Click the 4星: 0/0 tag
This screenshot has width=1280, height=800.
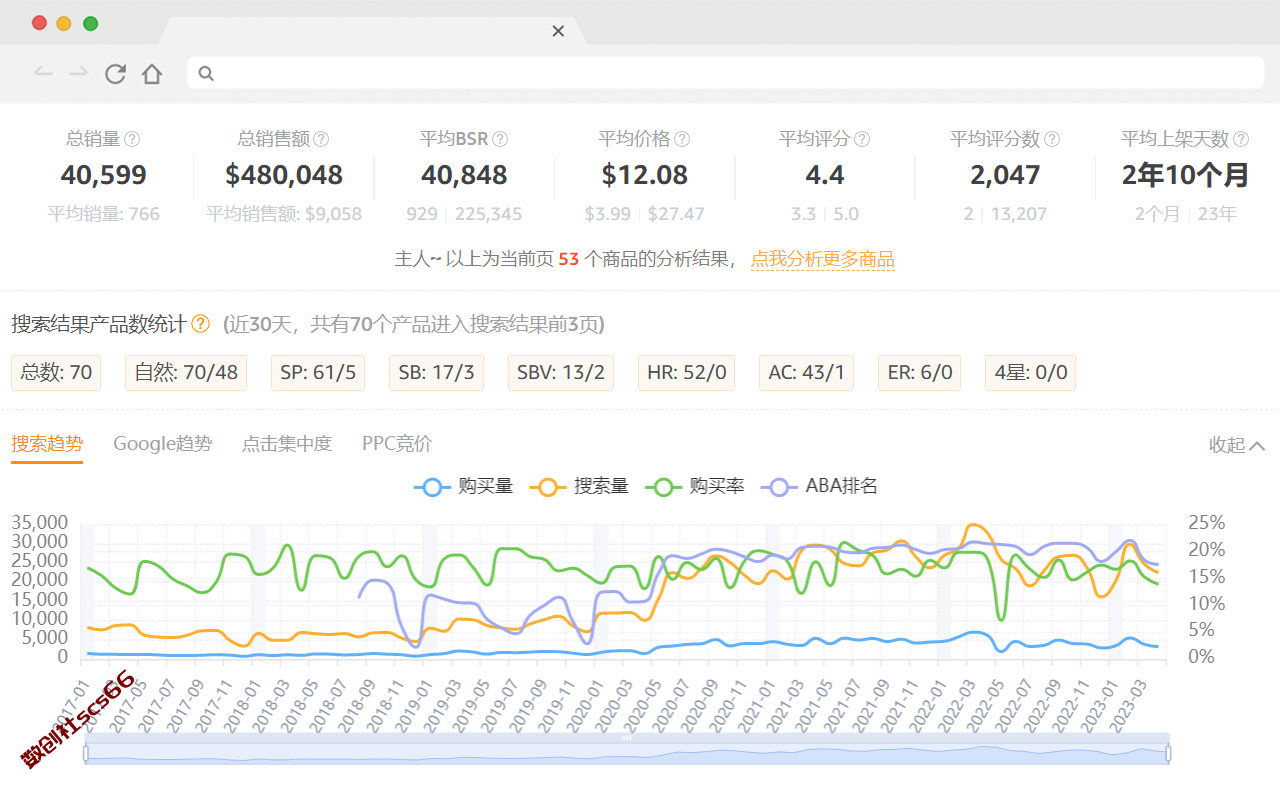click(x=1030, y=373)
